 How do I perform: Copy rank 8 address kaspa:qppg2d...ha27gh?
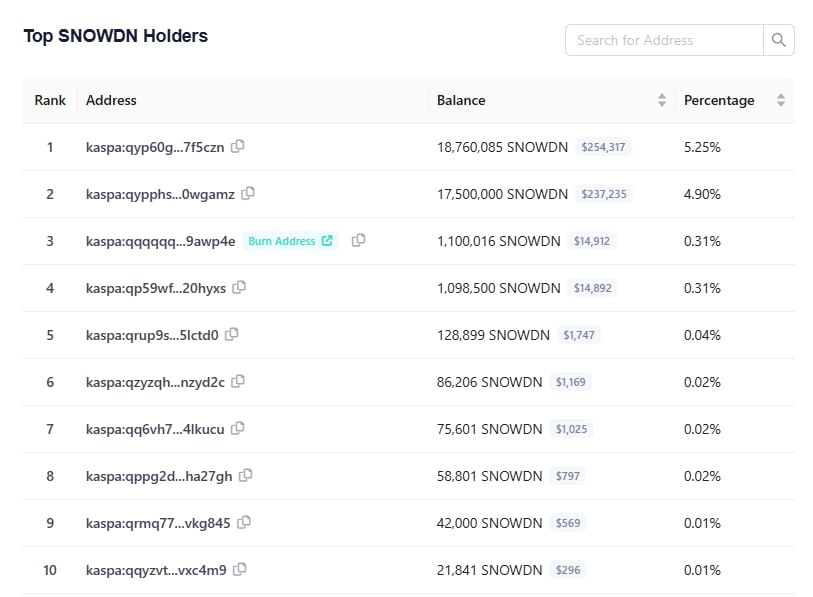click(245, 475)
